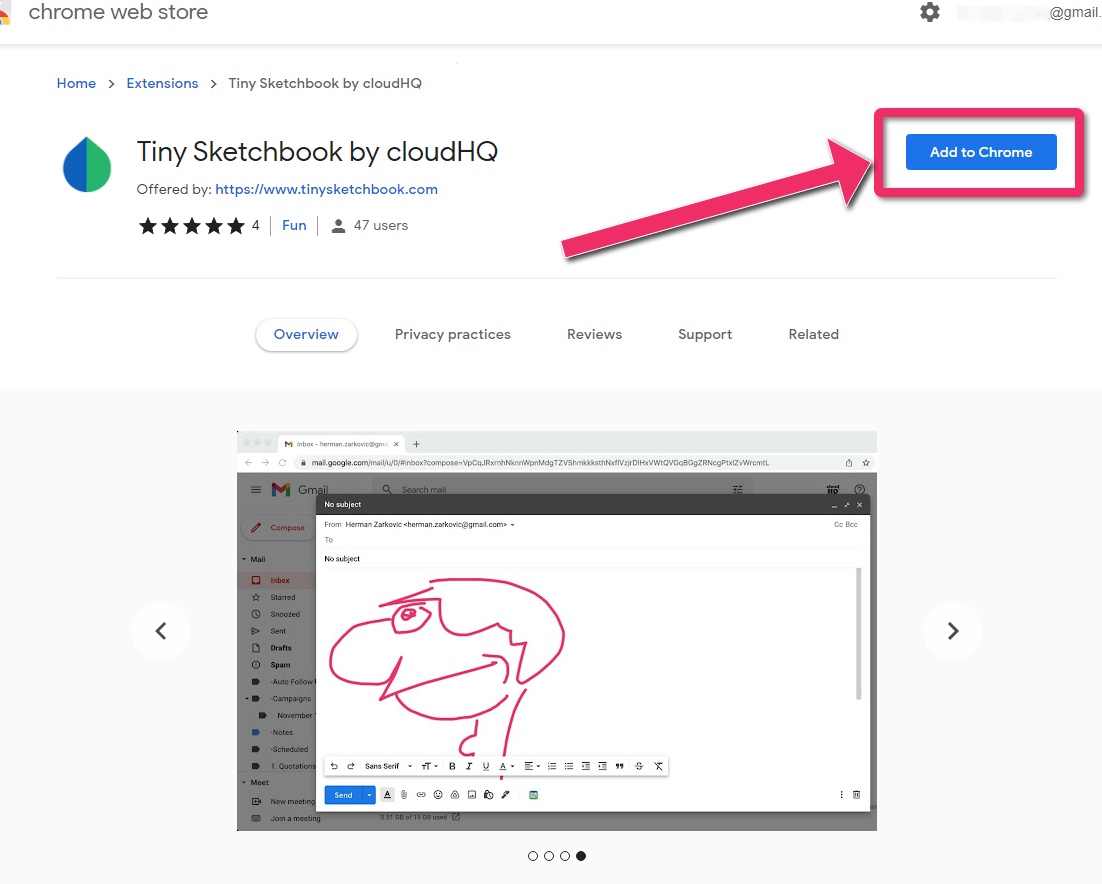Select the second carousel dot
1102x884 pixels.
(x=549, y=856)
